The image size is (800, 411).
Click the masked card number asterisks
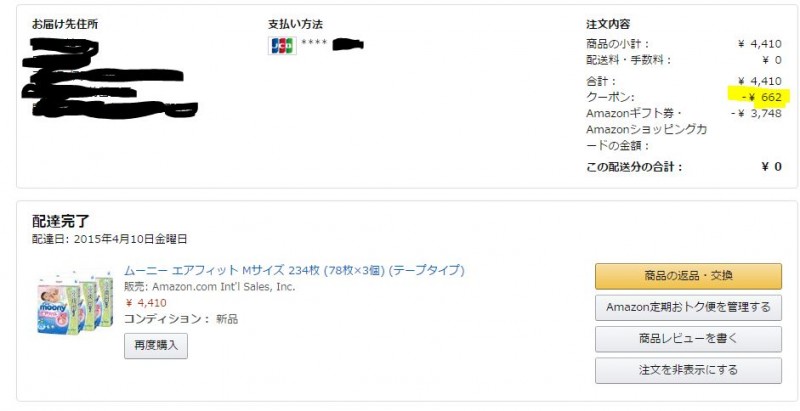point(314,42)
